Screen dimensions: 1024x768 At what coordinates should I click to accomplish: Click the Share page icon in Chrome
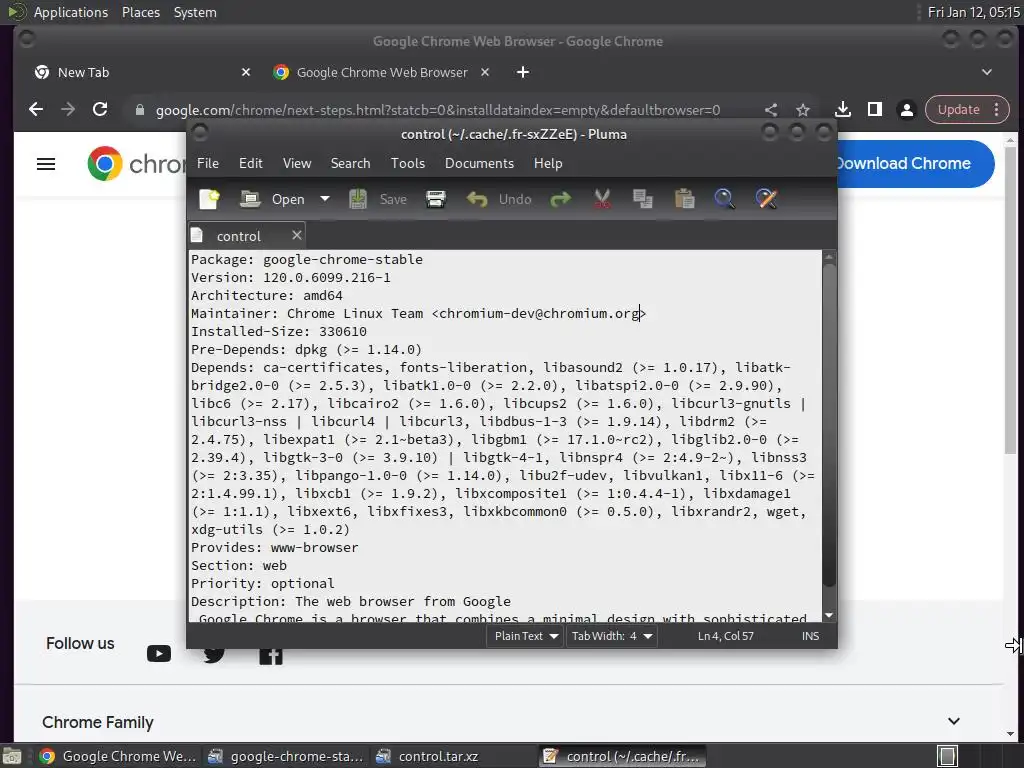771,110
